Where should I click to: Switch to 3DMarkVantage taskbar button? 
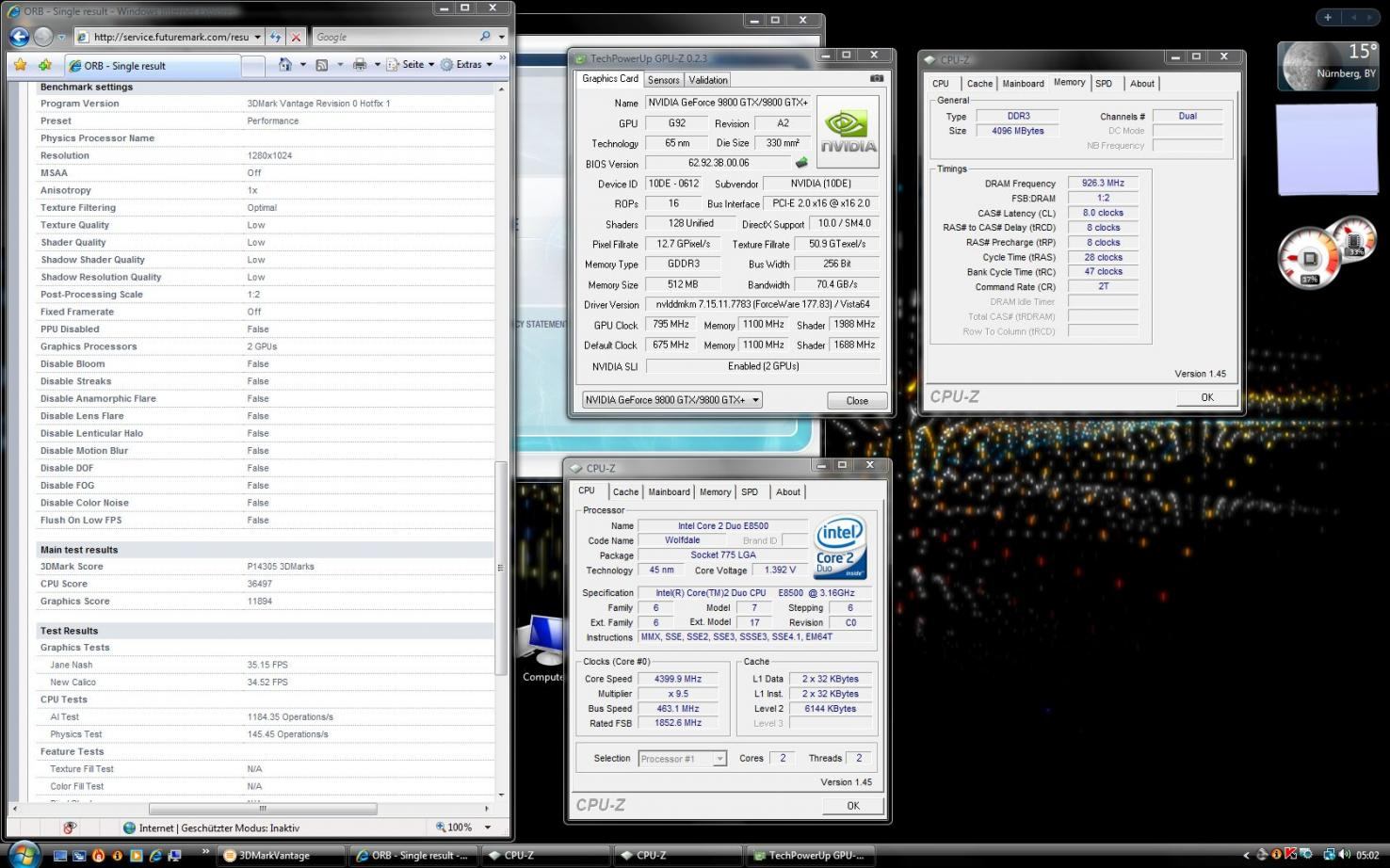(281, 855)
